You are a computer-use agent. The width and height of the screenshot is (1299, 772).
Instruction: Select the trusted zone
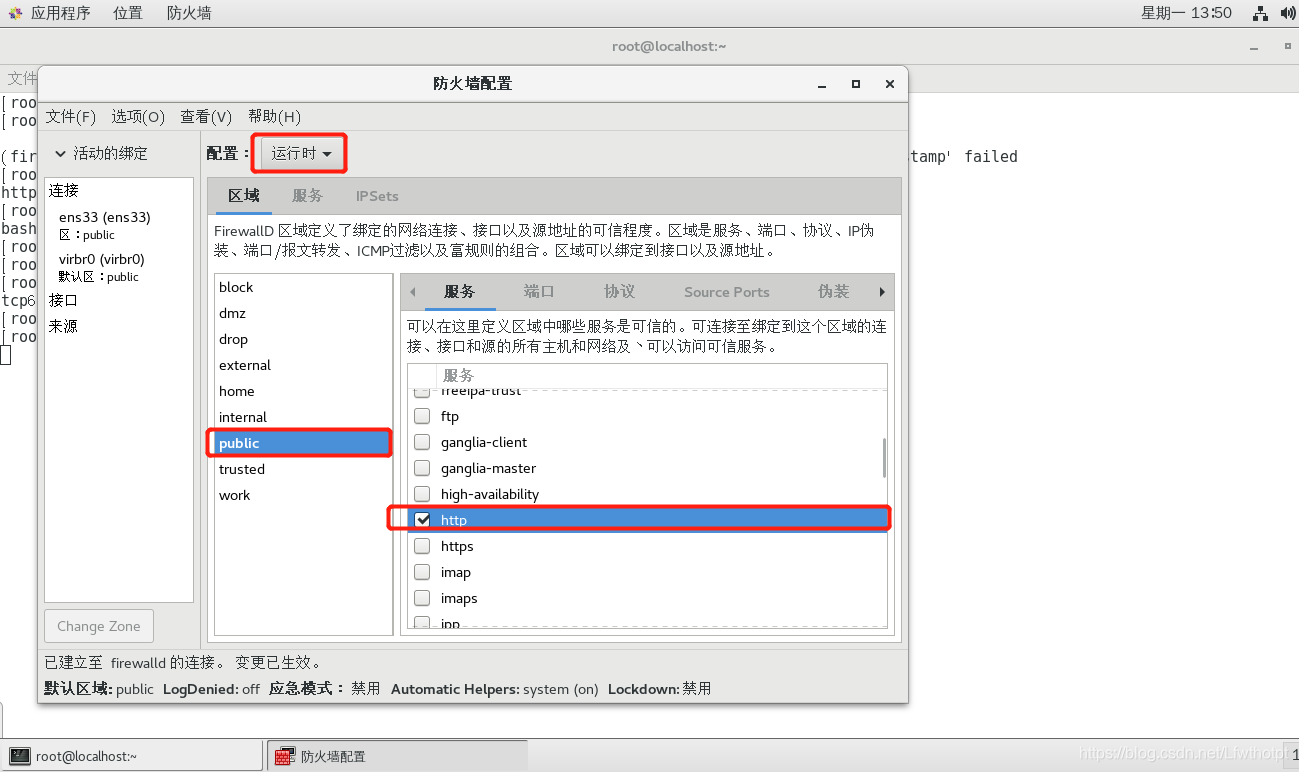click(303, 469)
